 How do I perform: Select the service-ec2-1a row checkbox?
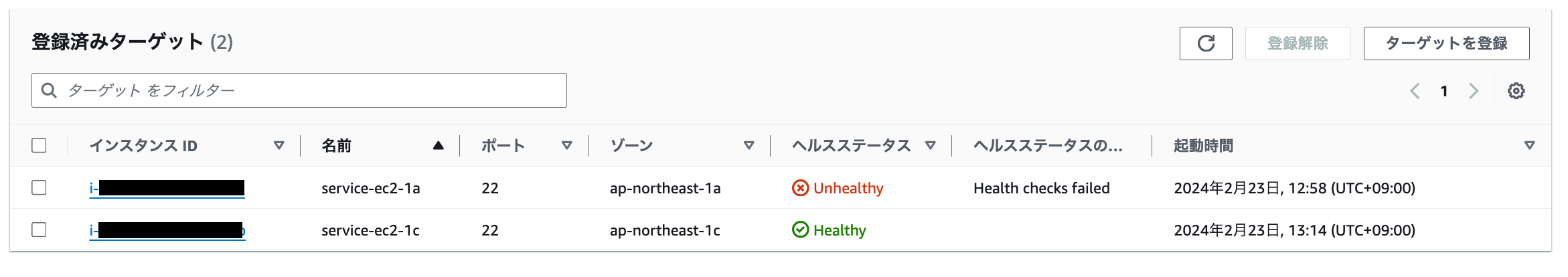click(40, 188)
